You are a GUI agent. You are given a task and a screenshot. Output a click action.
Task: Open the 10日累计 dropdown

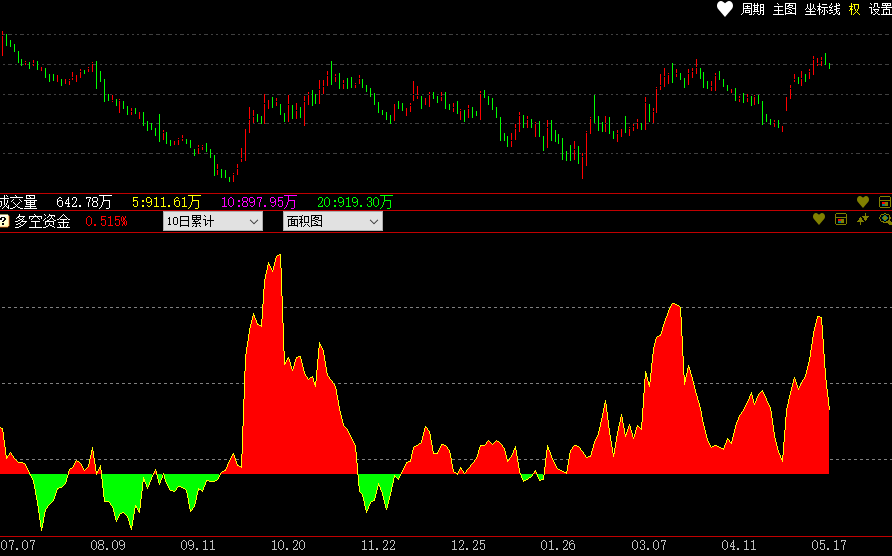click(213, 221)
